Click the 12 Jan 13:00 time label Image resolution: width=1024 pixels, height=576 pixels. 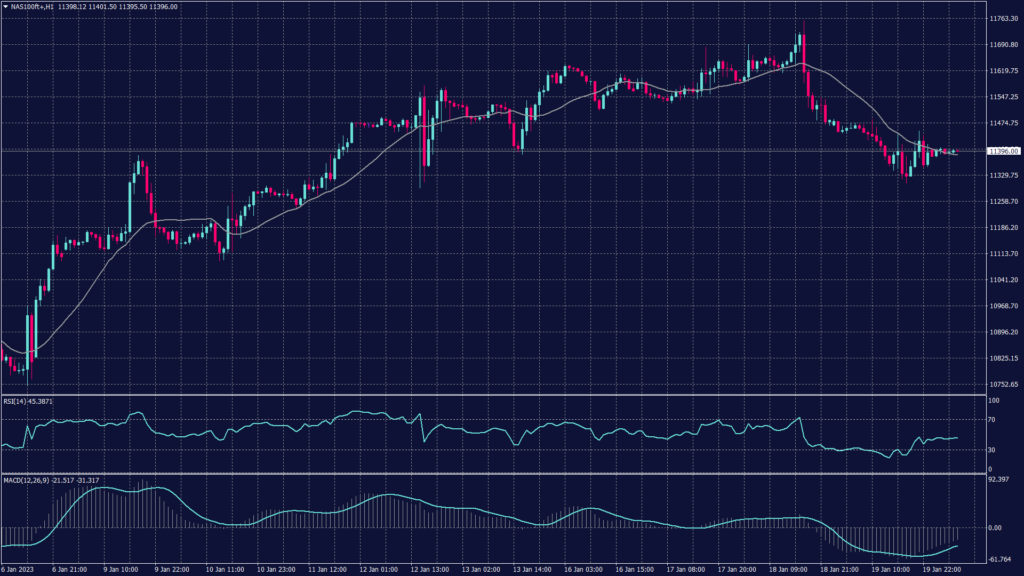coord(427,569)
